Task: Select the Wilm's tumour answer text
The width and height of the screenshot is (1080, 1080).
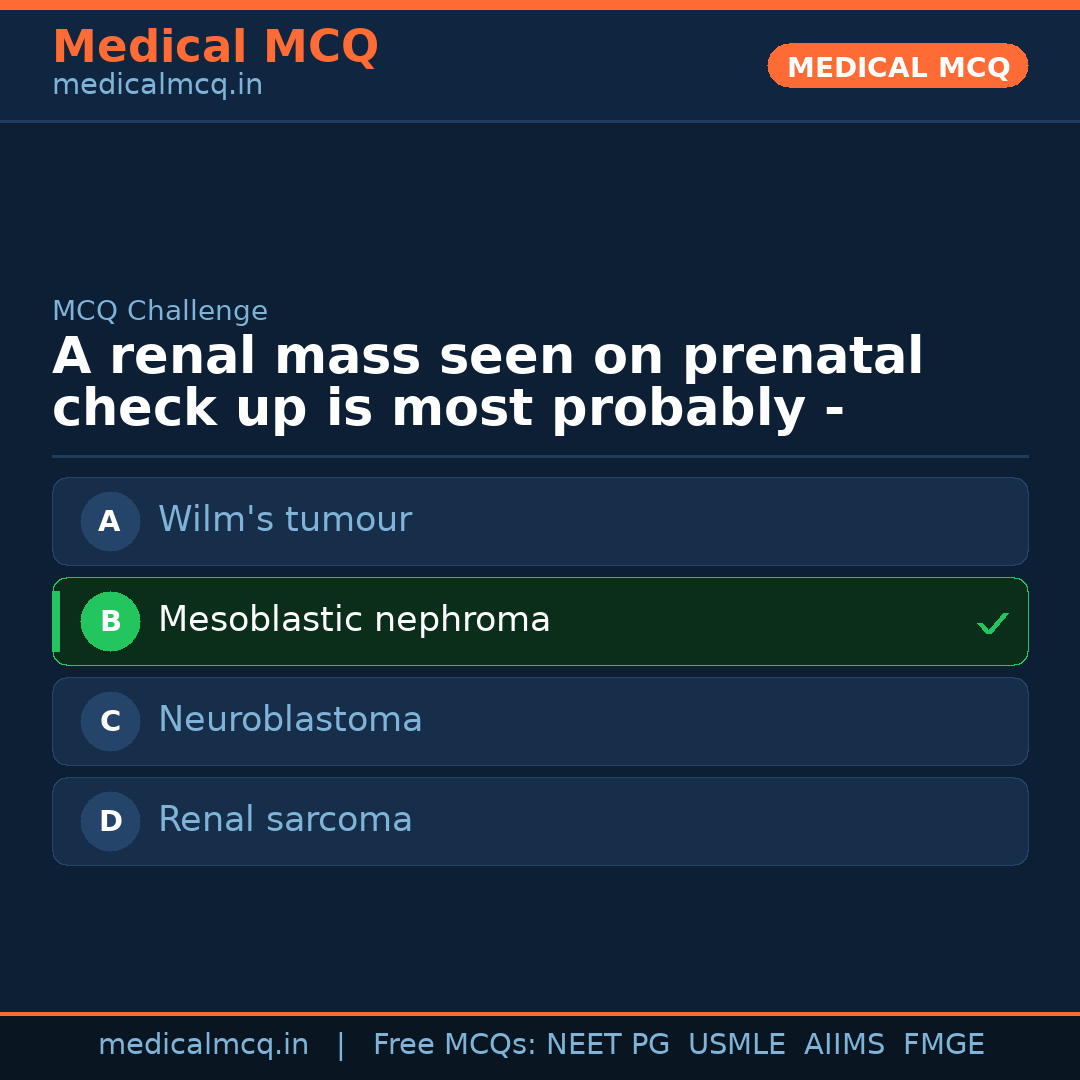Action: tap(285, 520)
